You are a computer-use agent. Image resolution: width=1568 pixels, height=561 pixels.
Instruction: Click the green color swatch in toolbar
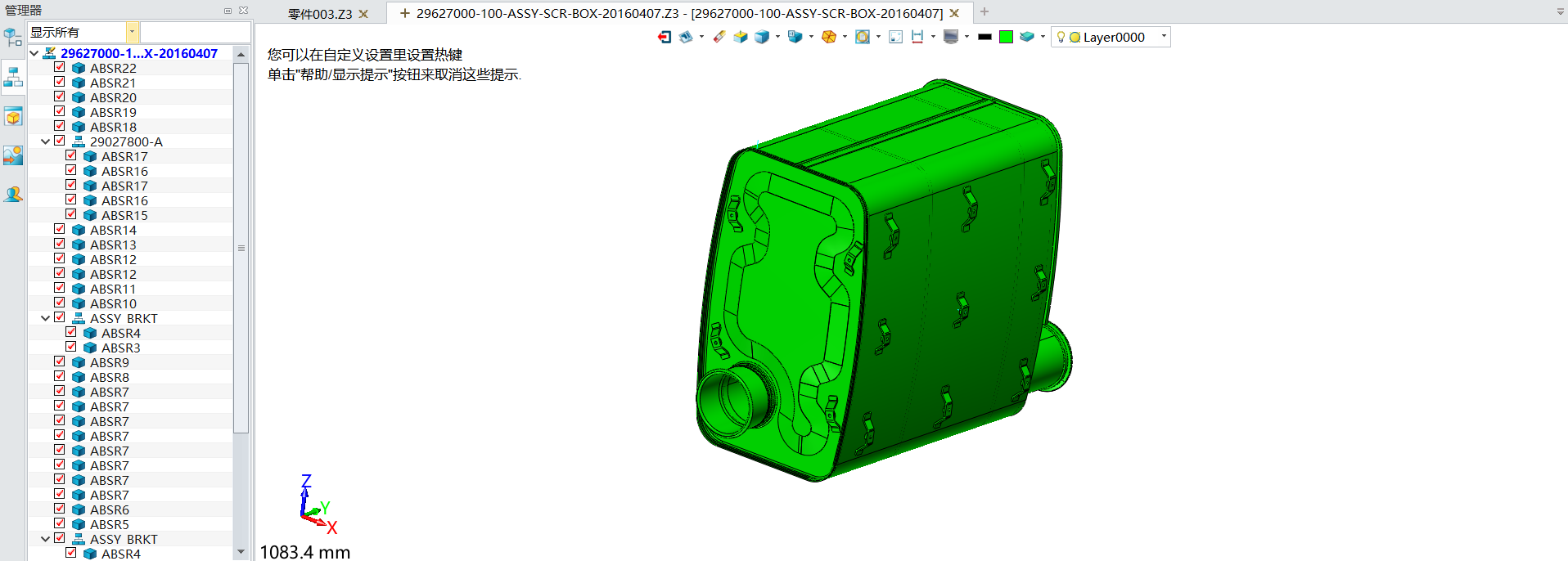1006,37
